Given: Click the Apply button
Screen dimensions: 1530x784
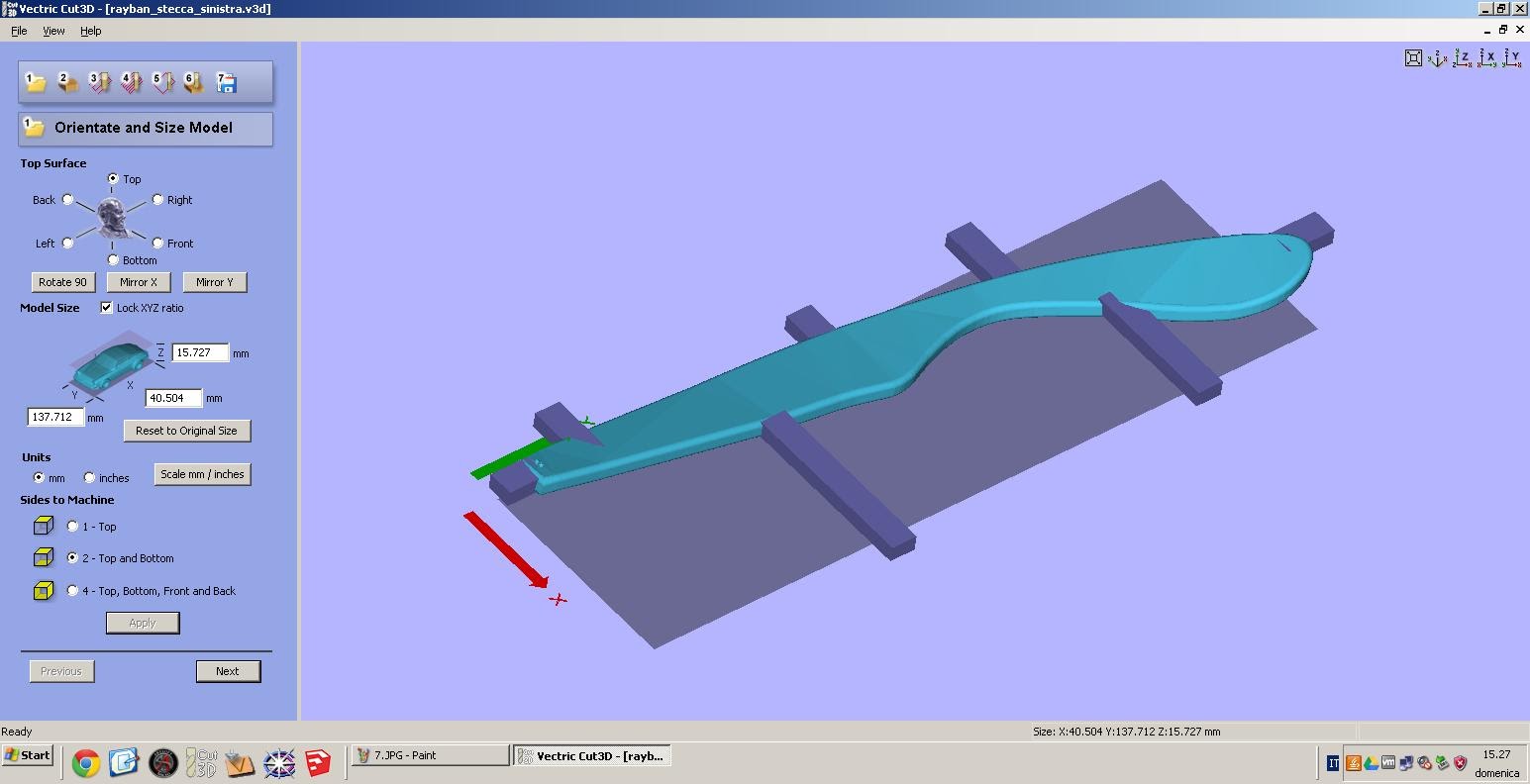Looking at the screenshot, I should click(143, 623).
